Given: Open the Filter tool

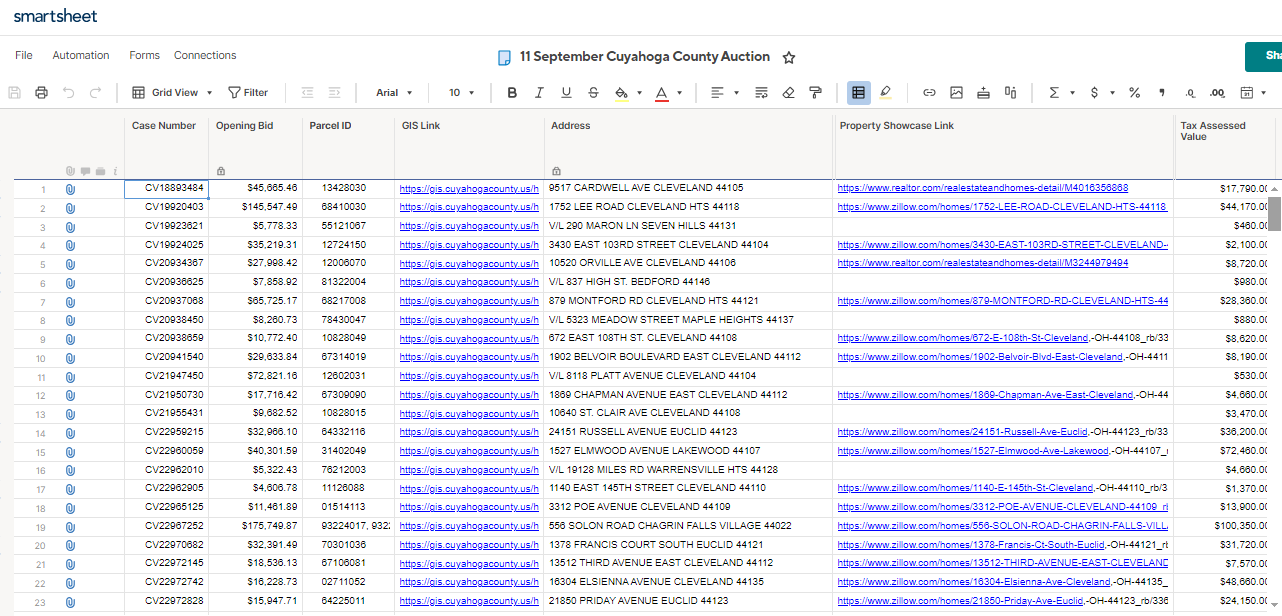Looking at the screenshot, I should tap(248, 93).
